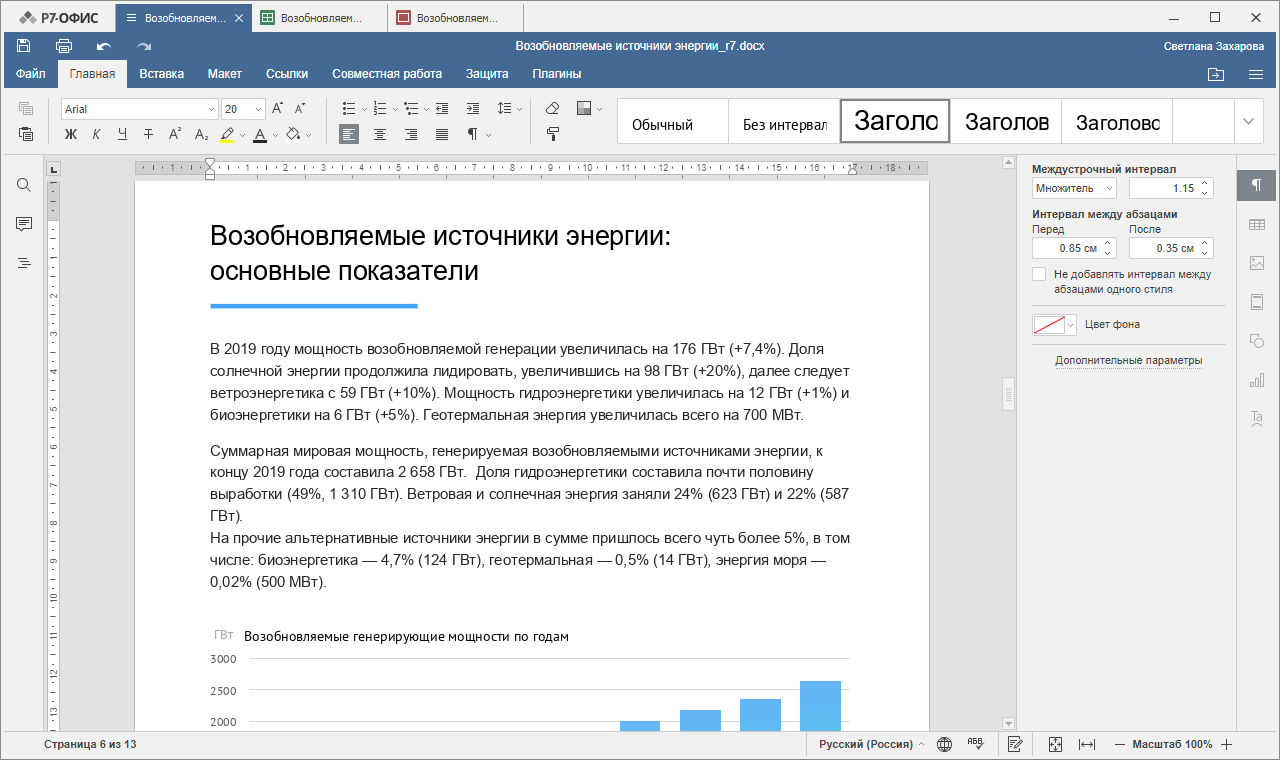This screenshot has height=760, width=1280.
Task: Open the Search panel in left sidebar
Action: click(x=24, y=185)
